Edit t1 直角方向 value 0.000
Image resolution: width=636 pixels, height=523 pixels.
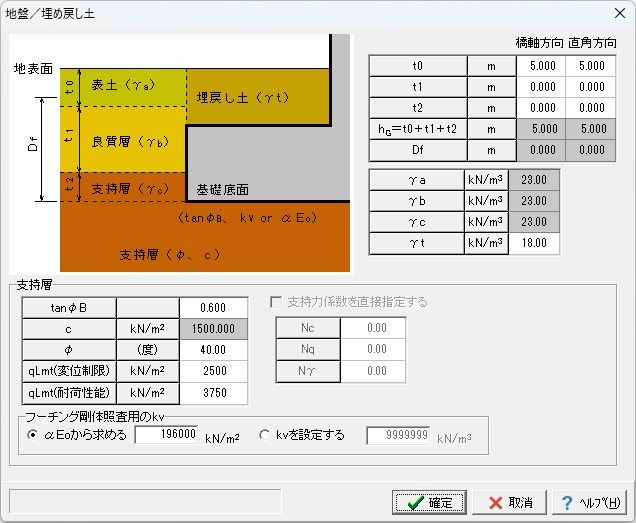[x=591, y=87]
